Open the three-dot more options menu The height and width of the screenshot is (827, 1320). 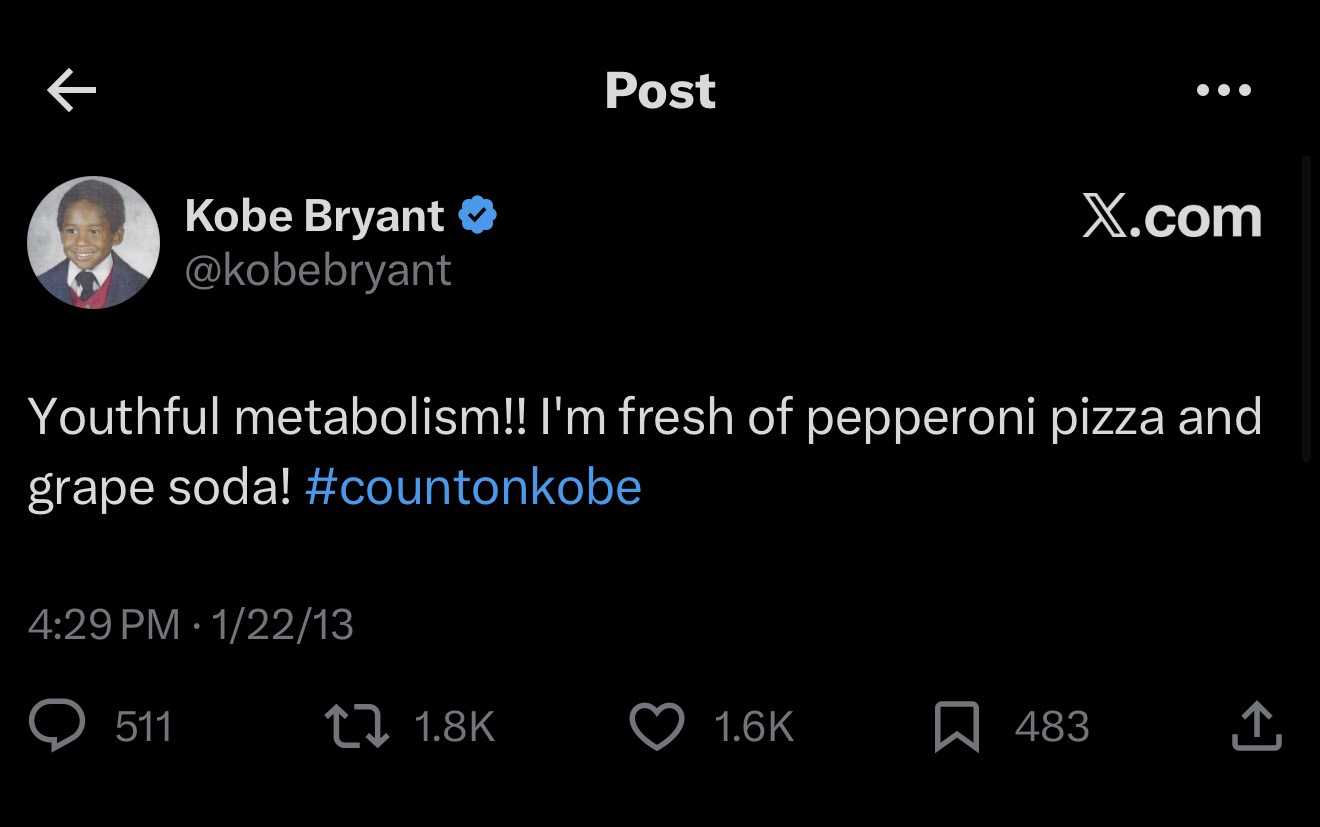click(1223, 90)
